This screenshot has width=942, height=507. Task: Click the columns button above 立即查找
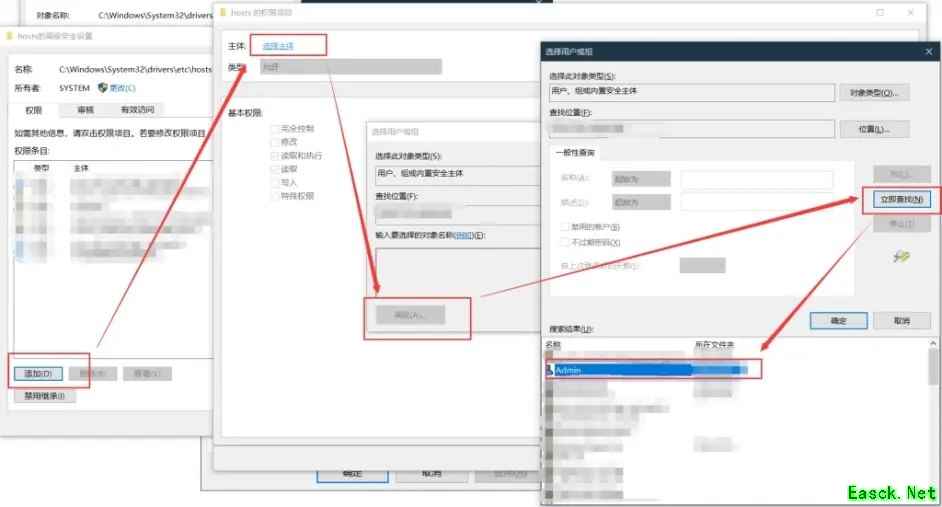point(901,174)
